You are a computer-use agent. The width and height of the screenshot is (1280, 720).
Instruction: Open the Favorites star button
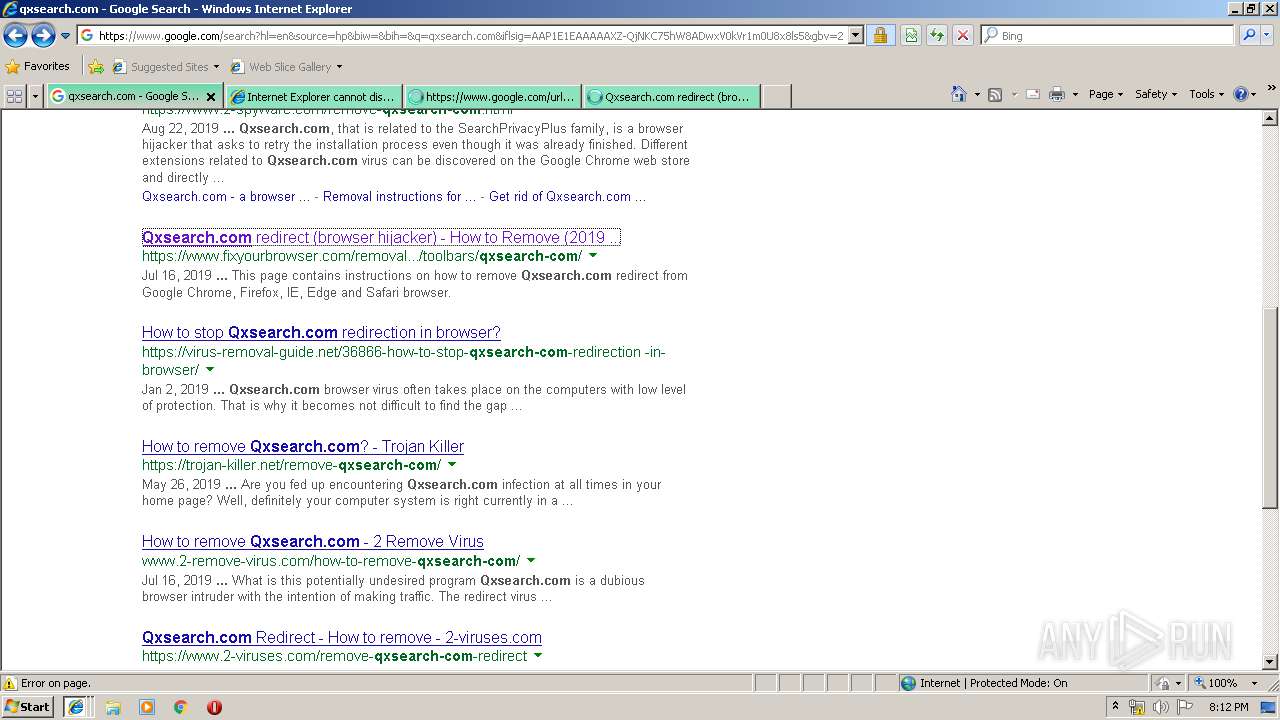(38, 67)
